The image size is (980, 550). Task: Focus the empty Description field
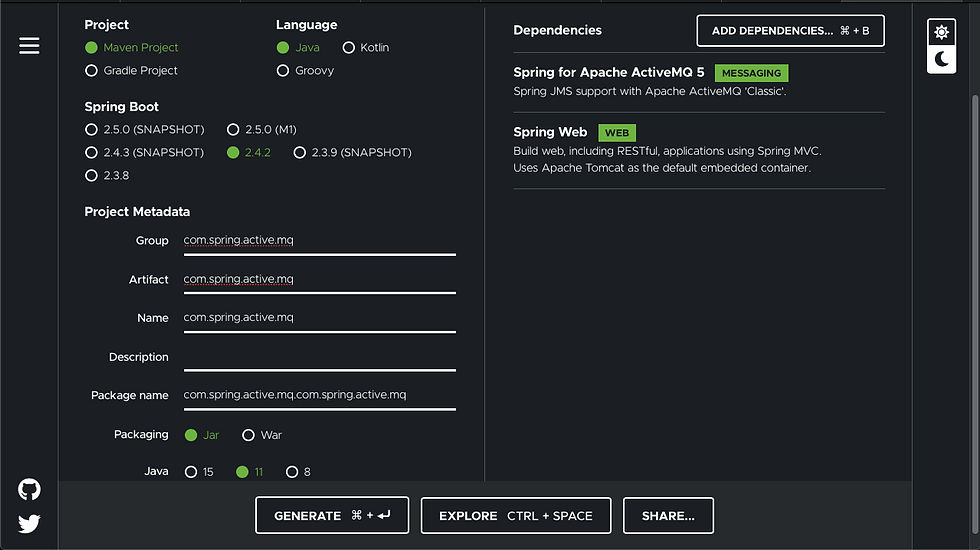[319, 358]
